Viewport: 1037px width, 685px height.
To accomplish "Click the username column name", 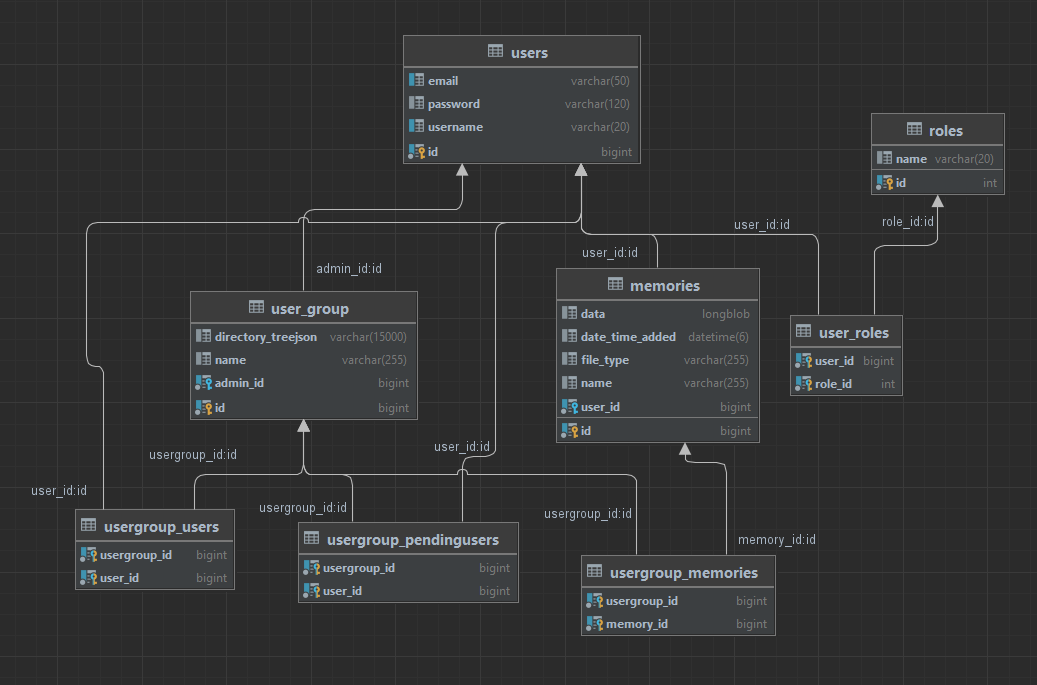I will click(455, 127).
